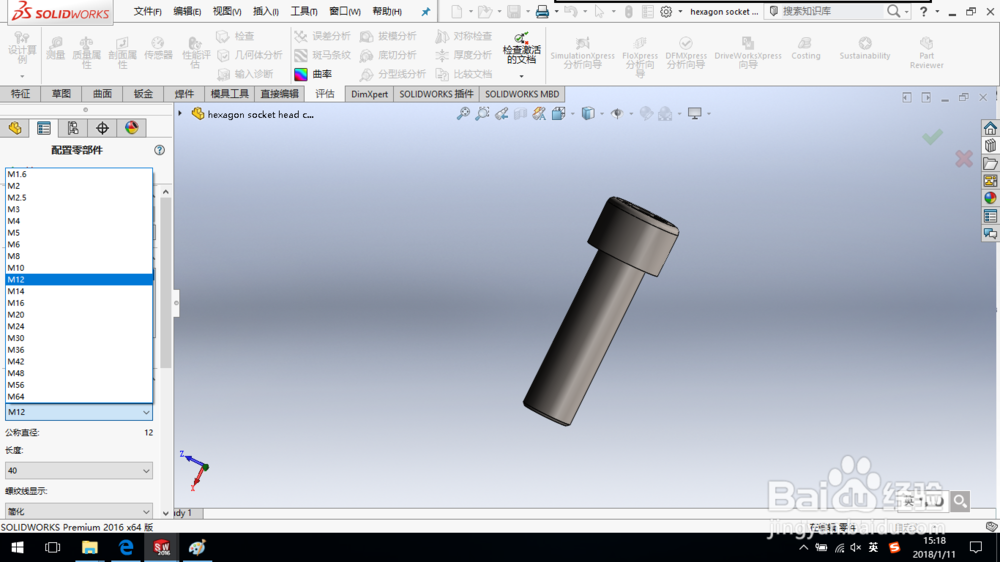This screenshot has width=1000, height=562.
Task: Expand hexagon socket head tree arrow
Action: pos(180,114)
